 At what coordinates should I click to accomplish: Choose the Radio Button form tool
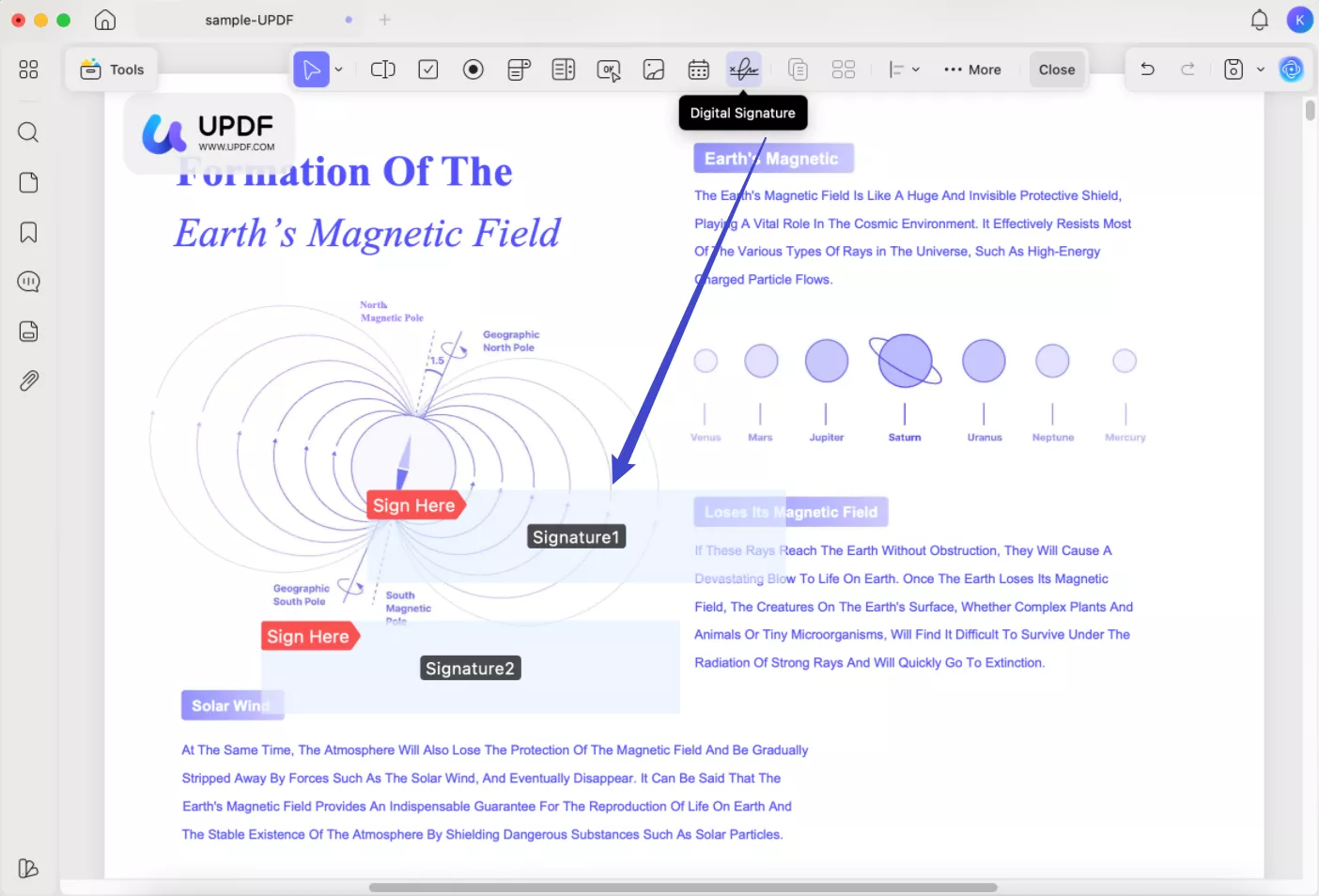[473, 70]
